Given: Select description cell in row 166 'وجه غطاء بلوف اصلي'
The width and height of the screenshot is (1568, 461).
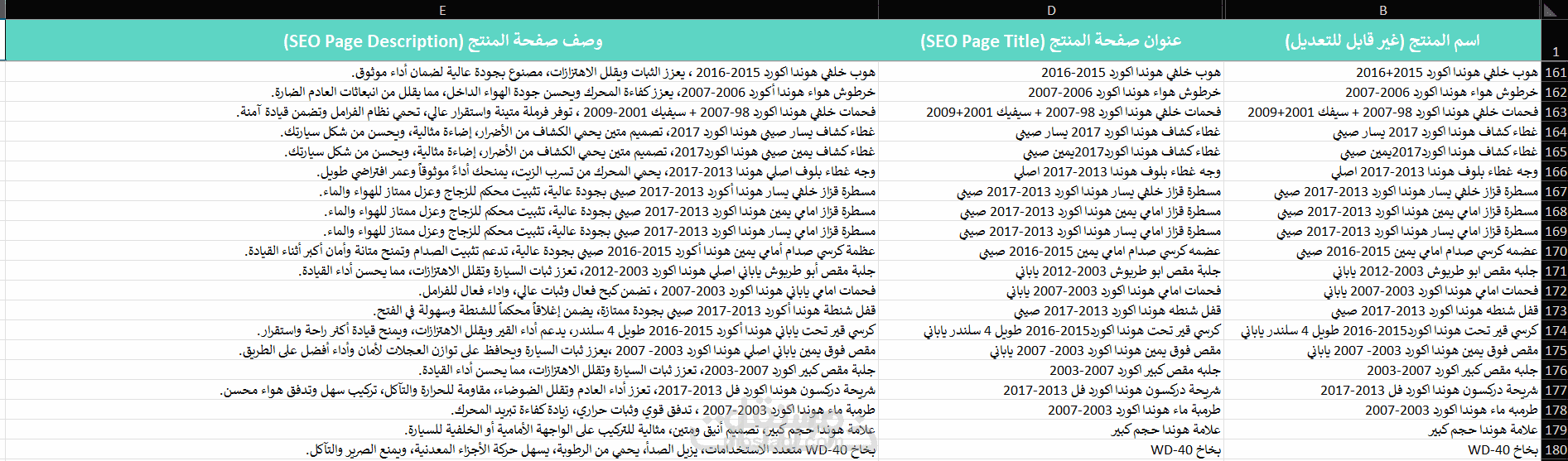Looking at the screenshot, I should pos(442,171).
